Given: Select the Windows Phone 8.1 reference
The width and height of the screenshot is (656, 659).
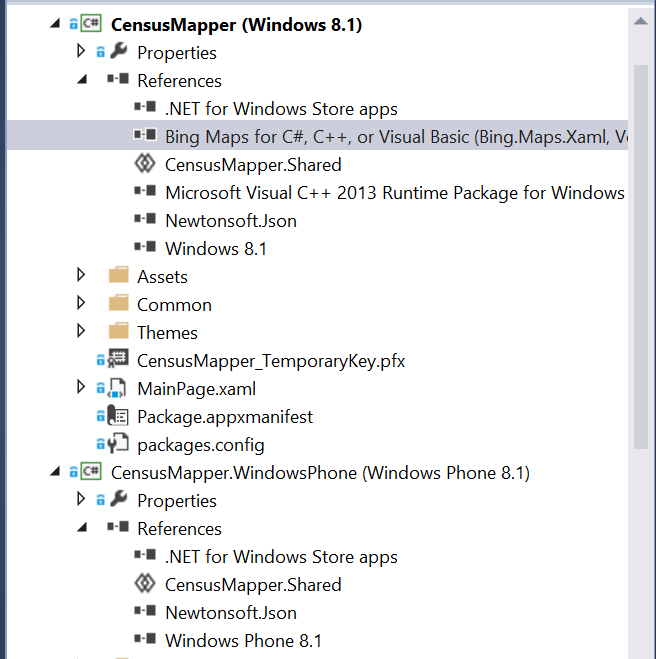Looking at the screenshot, I should click(243, 641).
